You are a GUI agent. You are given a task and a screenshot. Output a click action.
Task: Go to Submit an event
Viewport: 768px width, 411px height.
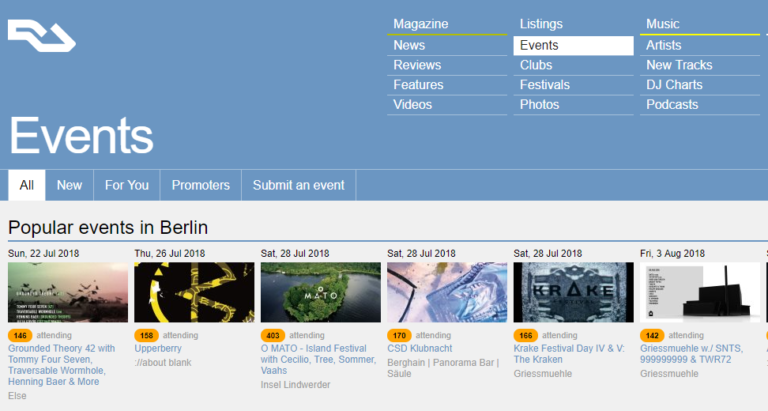coord(299,185)
